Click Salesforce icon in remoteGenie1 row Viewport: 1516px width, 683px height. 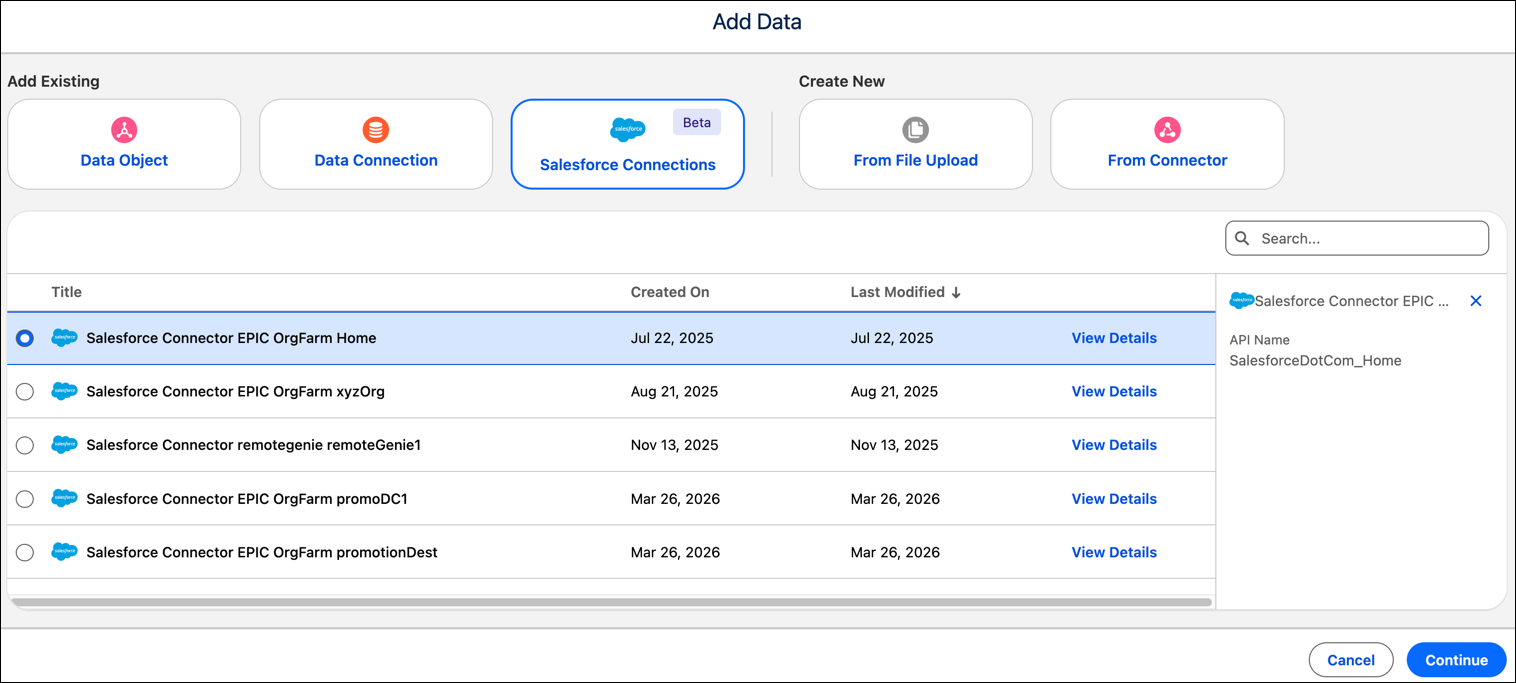tap(64, 445)
